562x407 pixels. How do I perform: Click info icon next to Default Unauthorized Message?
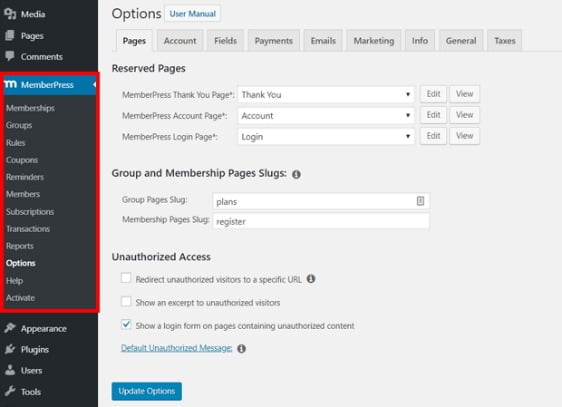point(242,348)
